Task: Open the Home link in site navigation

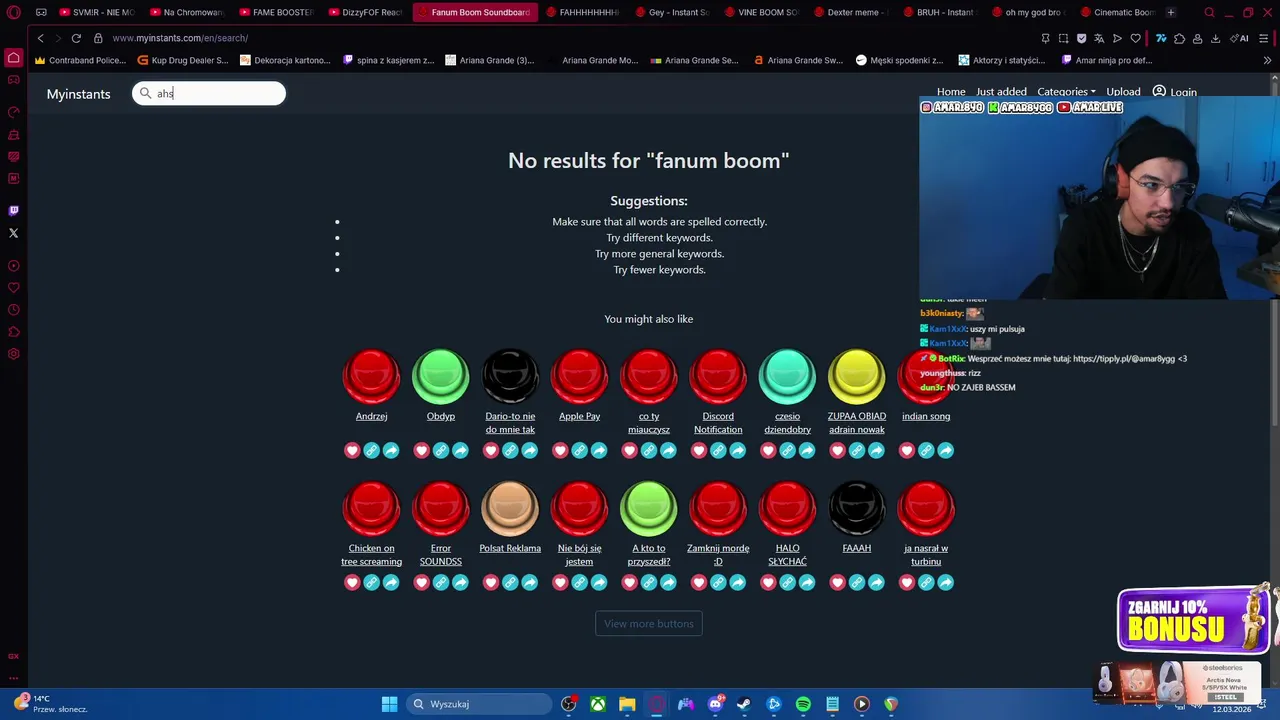Action: (x=951, y=92)
